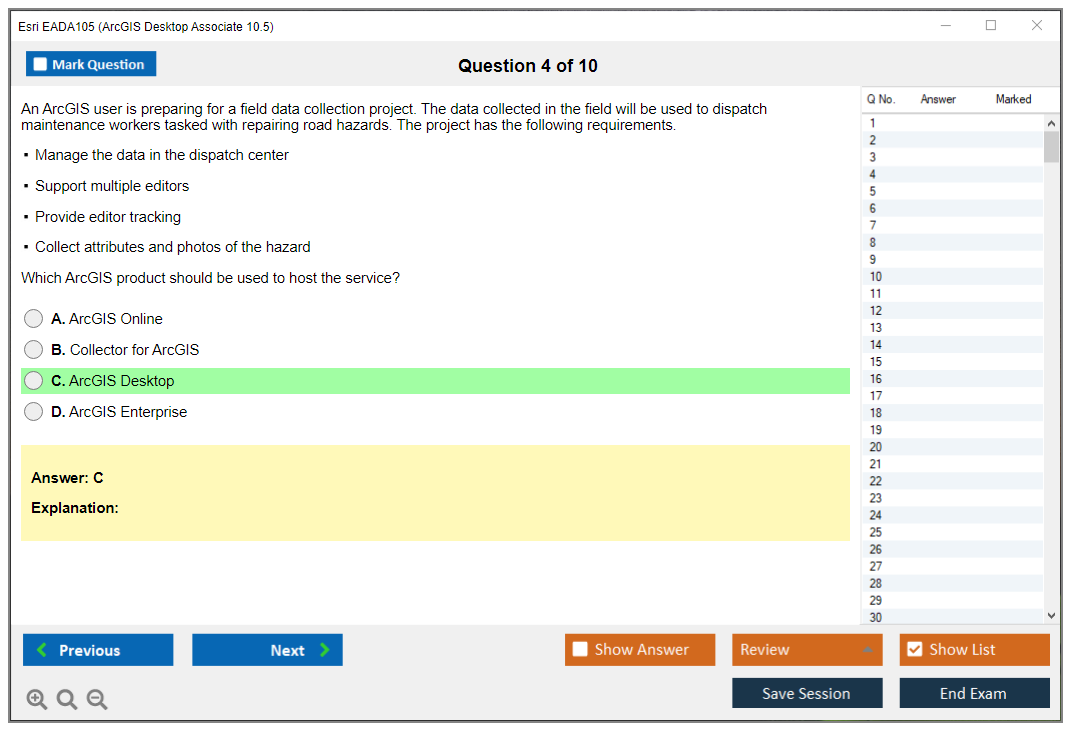This screenshot has width=1075, height=735.
Task: Pick radio button C. ArcGIS Desktop
Action: point(34,381)
